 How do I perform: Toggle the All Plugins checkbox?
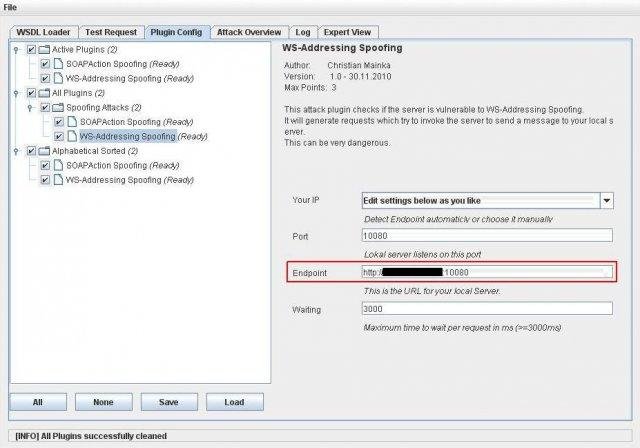31,93
